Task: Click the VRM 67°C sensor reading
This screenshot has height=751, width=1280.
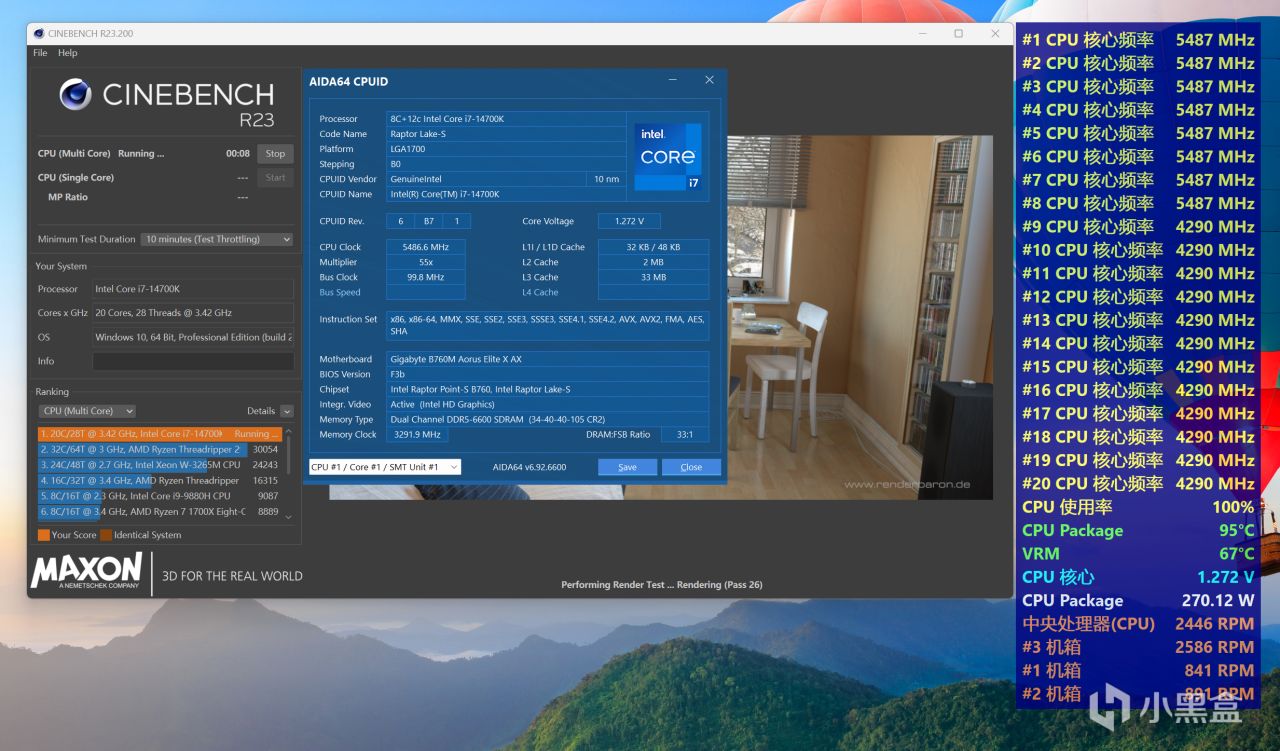Action: pyautogui.click(x=1138, y=554)
